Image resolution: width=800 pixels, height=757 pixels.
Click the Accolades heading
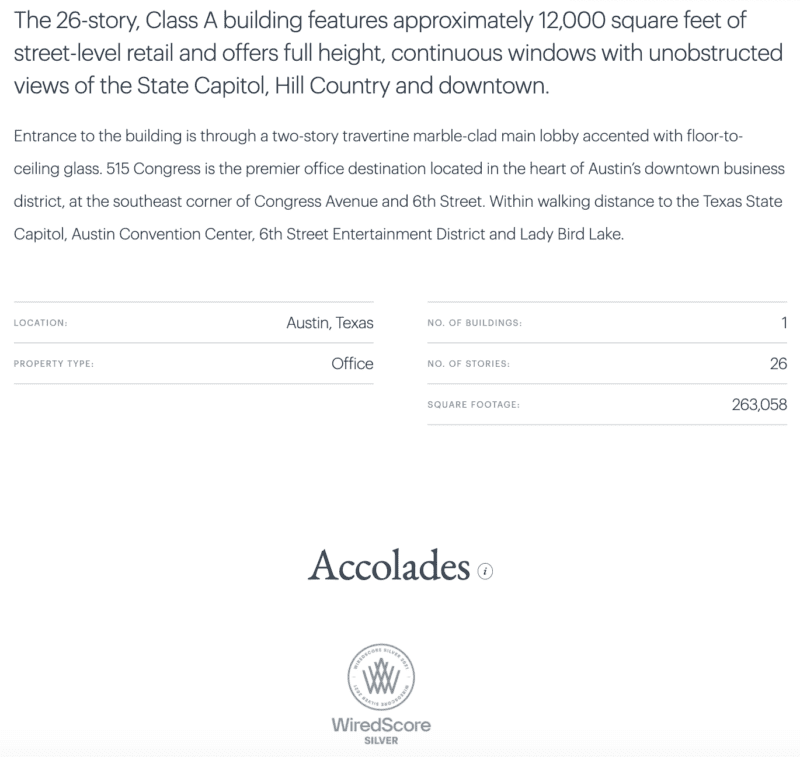click(x=389, y=566)
